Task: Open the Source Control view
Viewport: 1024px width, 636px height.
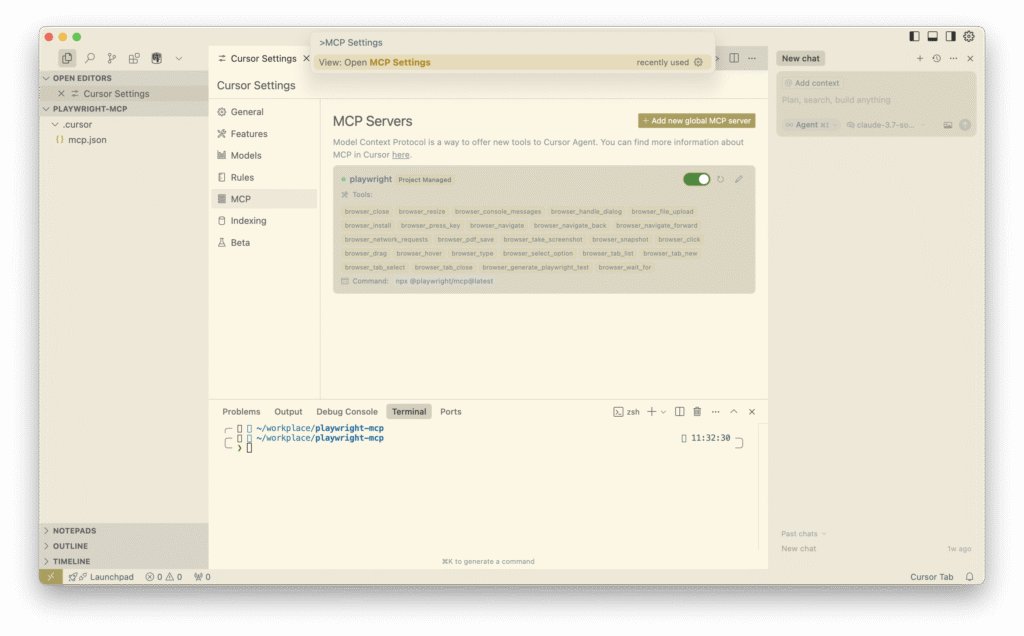Action: click(112, 59)
